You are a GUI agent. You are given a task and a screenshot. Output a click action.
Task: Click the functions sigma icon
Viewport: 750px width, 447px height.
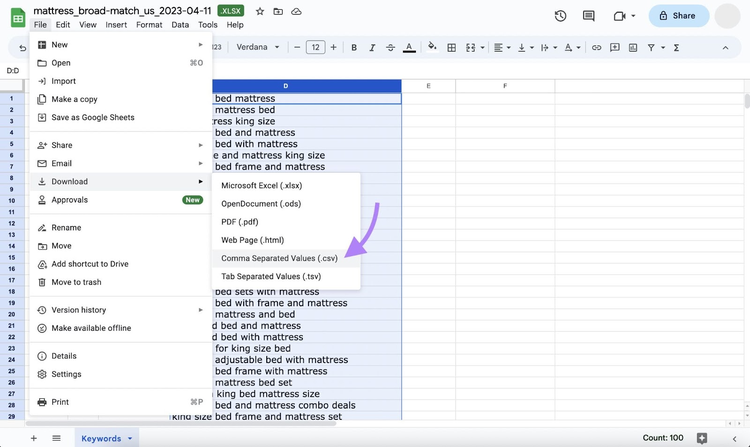pos(676,47)
